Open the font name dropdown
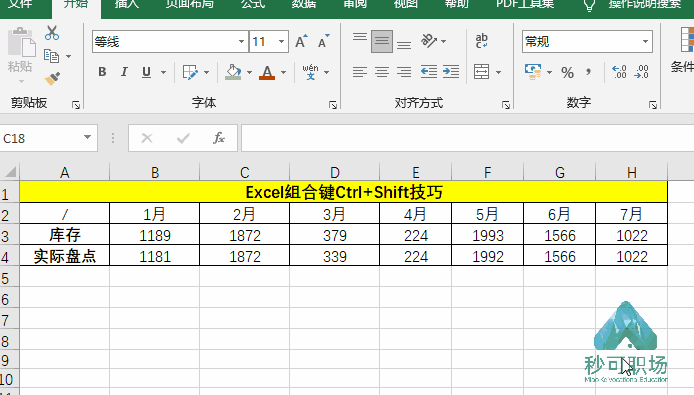This screenshot has width=694, height=395. tap(241, 42)
